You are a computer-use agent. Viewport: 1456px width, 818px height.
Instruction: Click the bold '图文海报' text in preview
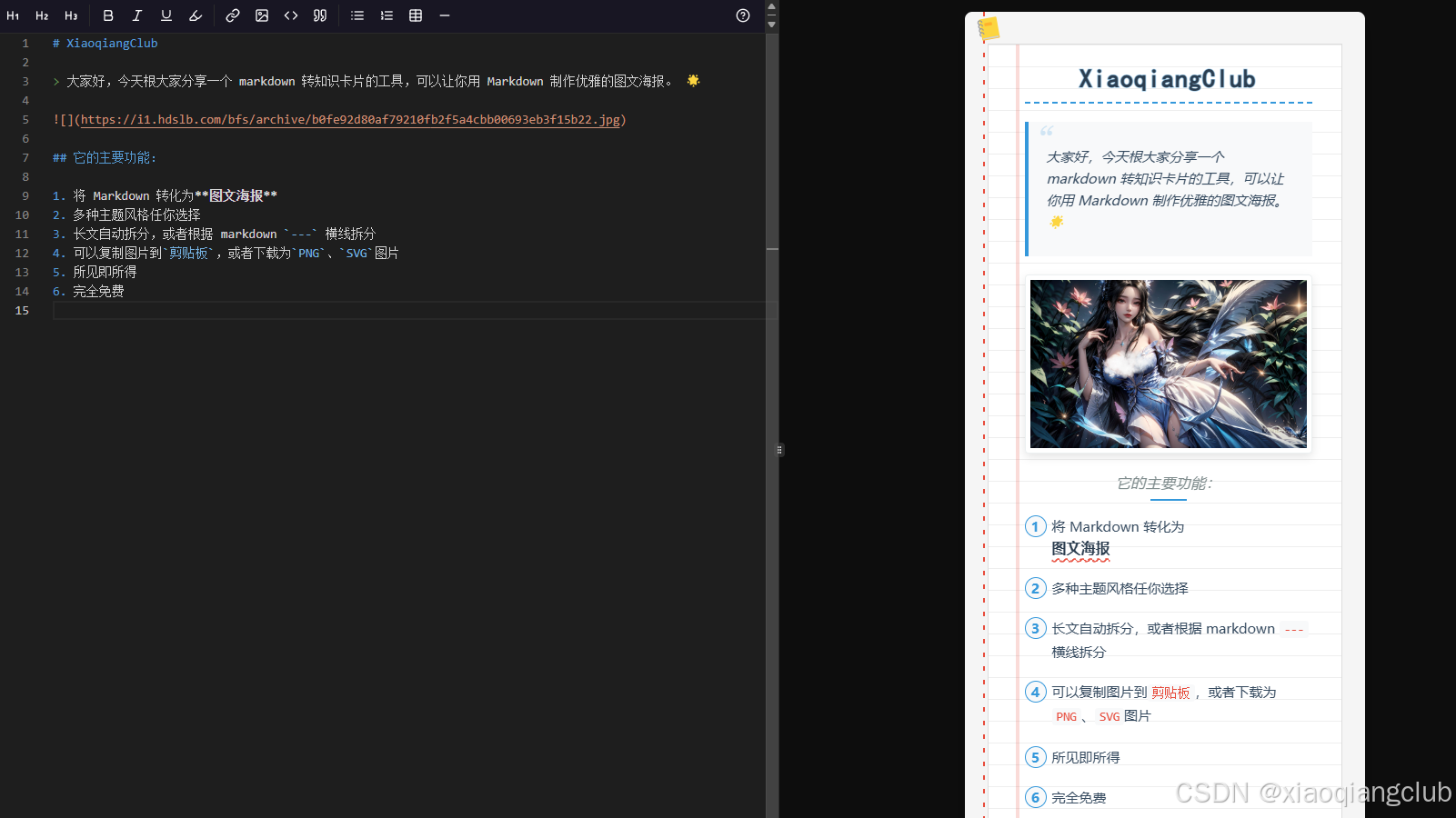[x=1080, y=549]
